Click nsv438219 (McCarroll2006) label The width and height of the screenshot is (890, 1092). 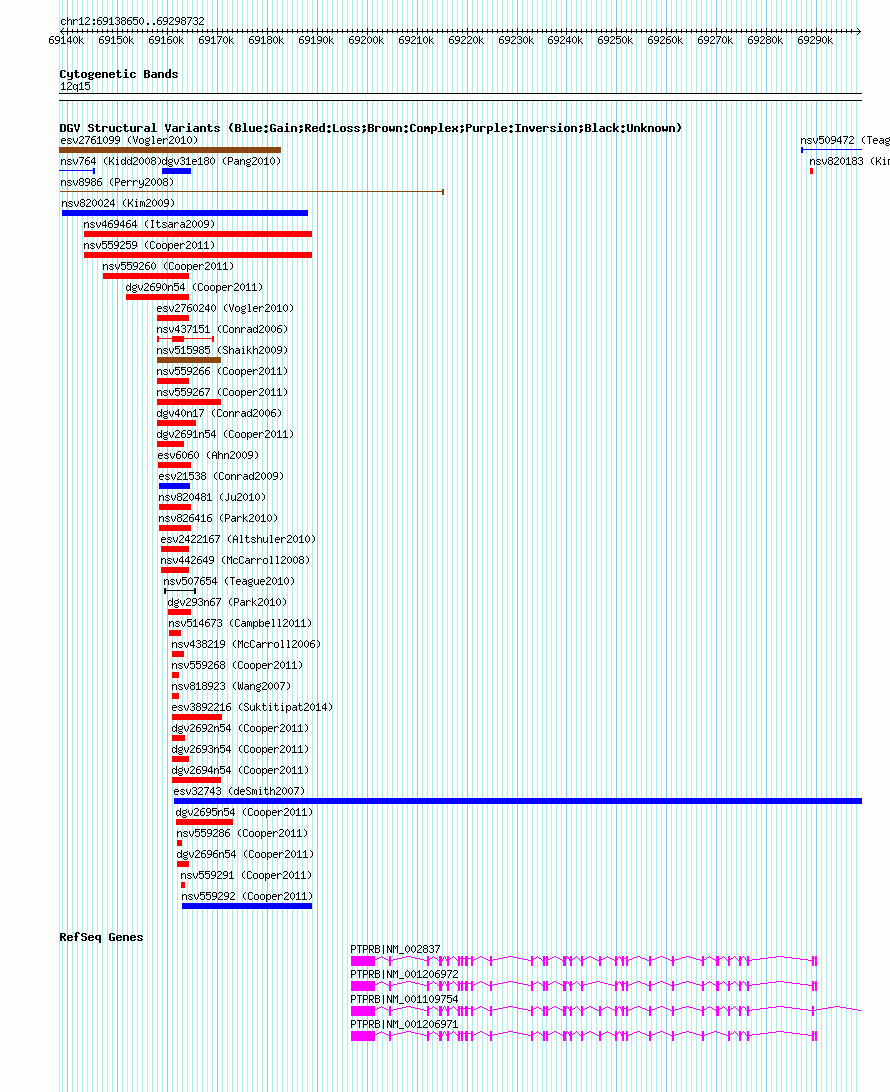[247, 643]
